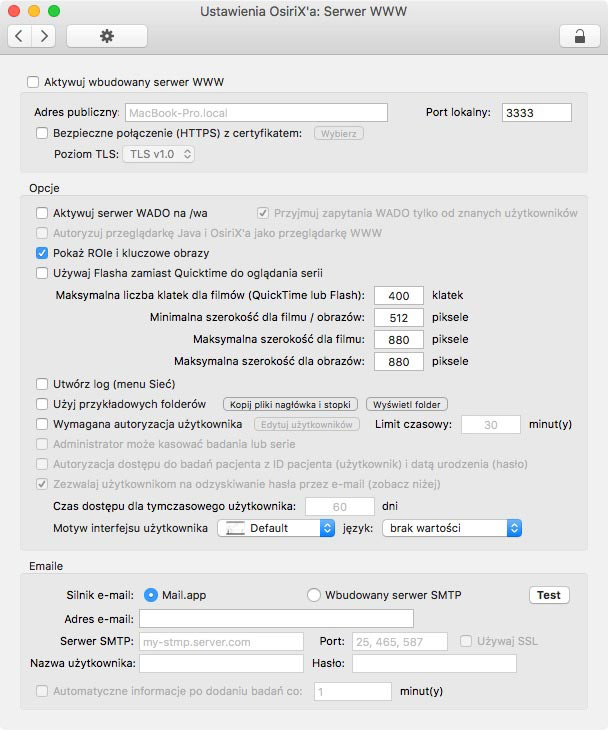Screen dimensions: 608x730
Task: Go forward with the right arrow button
Action: pos(44,36)
